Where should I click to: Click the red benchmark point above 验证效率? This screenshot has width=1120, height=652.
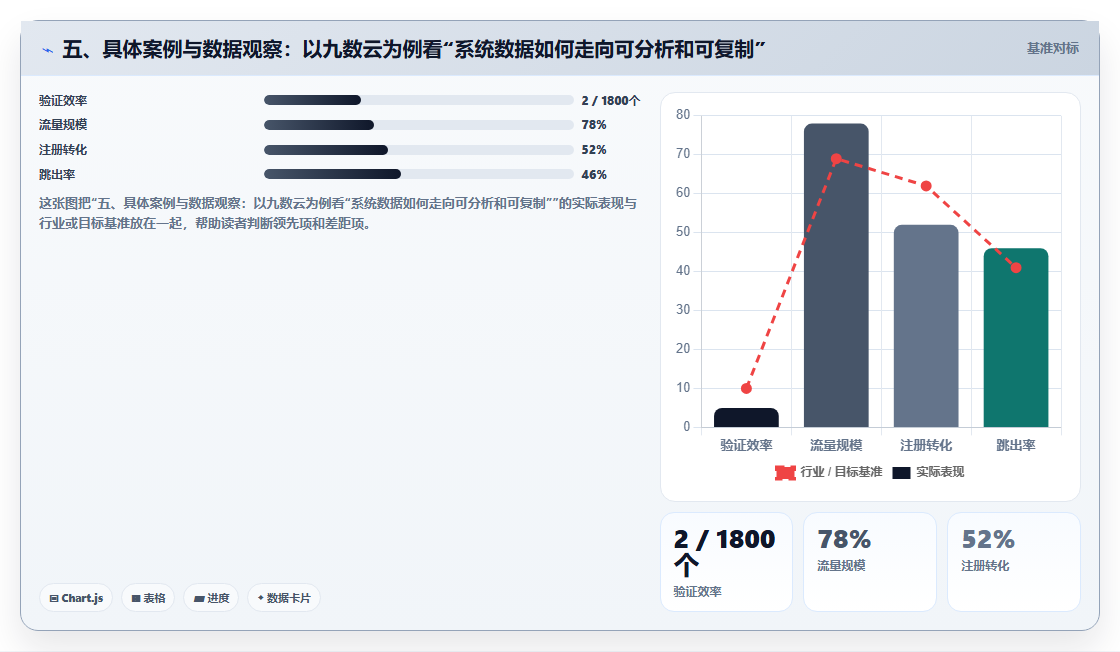[x=746, y=388]
